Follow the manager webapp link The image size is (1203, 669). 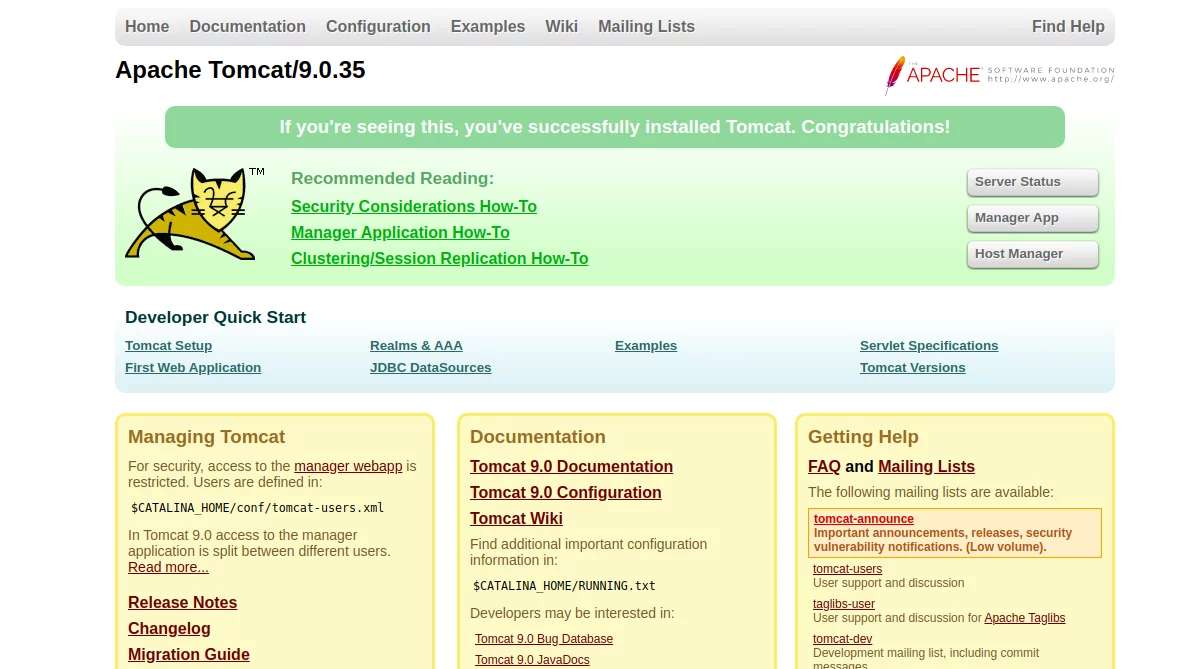348,466
